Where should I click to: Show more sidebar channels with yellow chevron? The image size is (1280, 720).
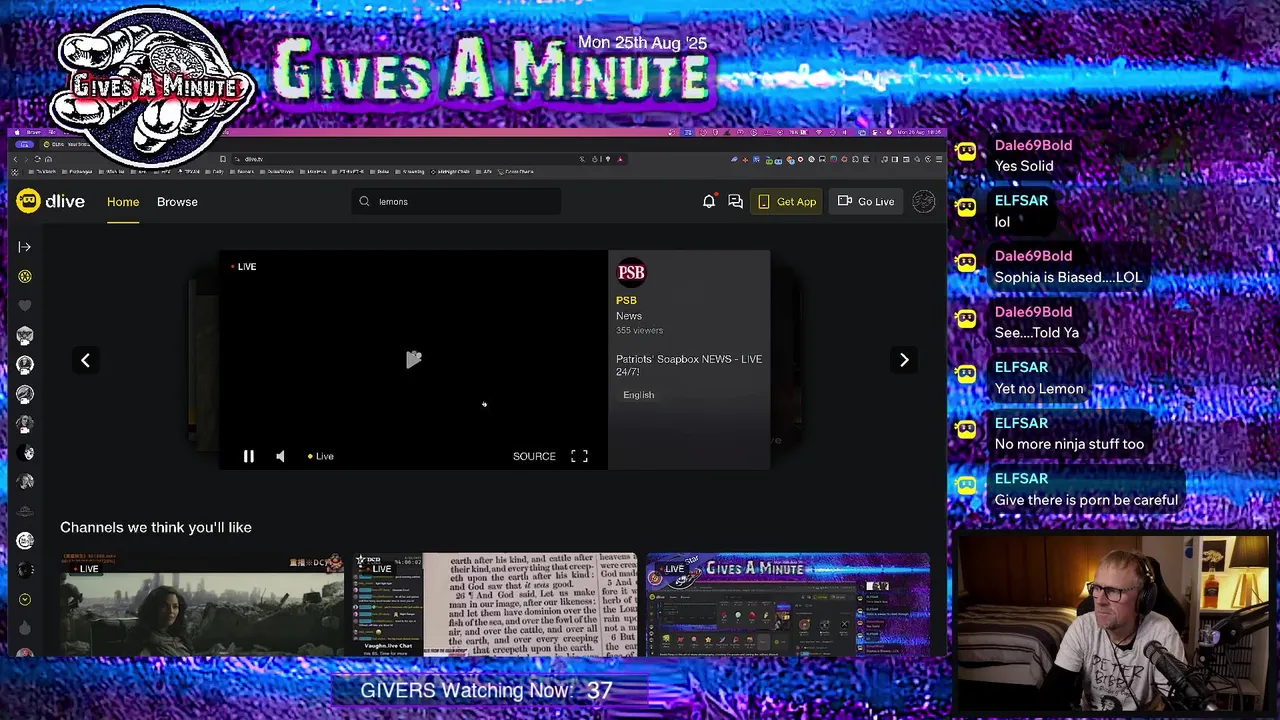coord(25,599)
